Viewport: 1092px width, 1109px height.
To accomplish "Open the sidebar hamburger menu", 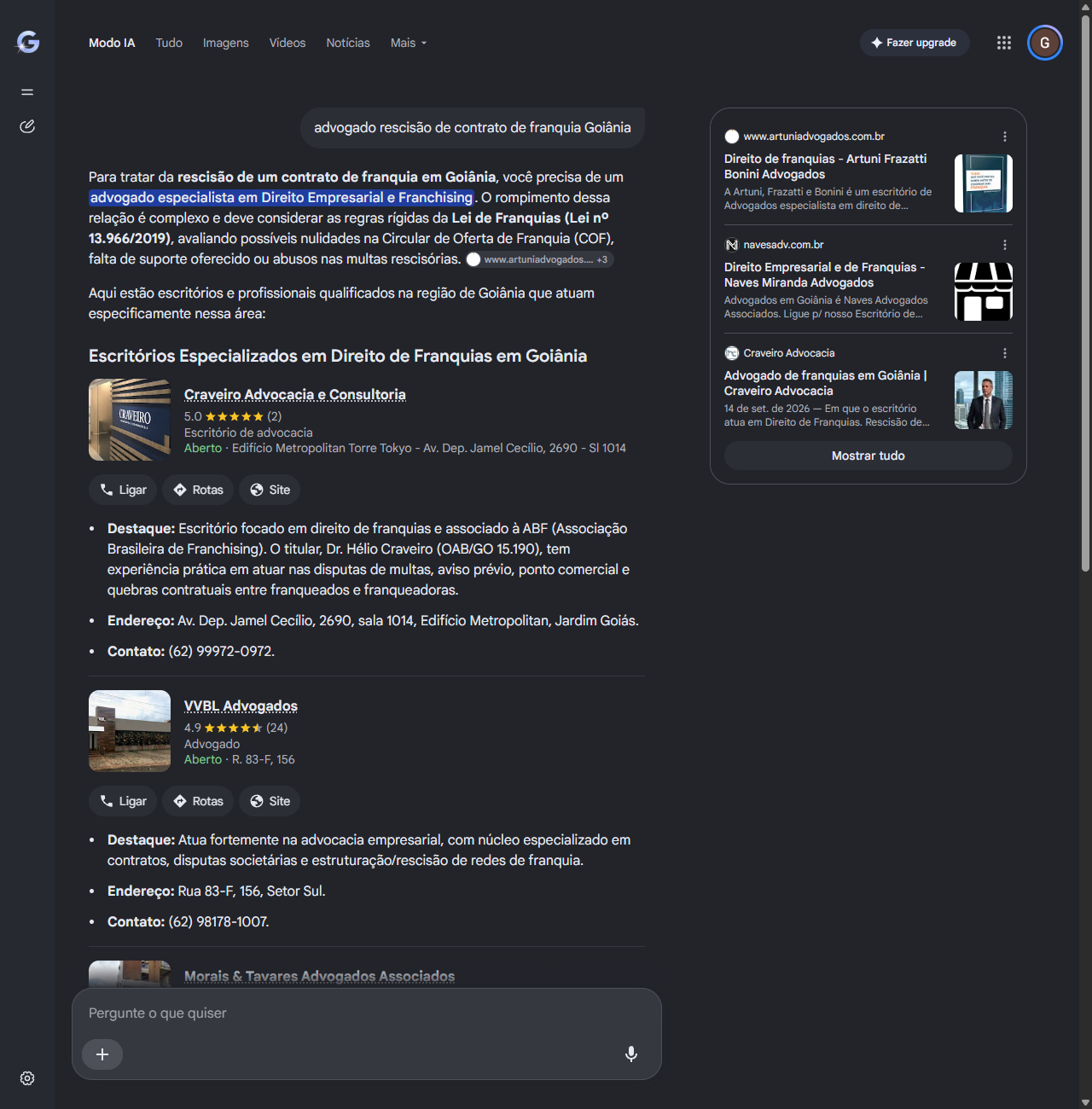I will point(27,92).
